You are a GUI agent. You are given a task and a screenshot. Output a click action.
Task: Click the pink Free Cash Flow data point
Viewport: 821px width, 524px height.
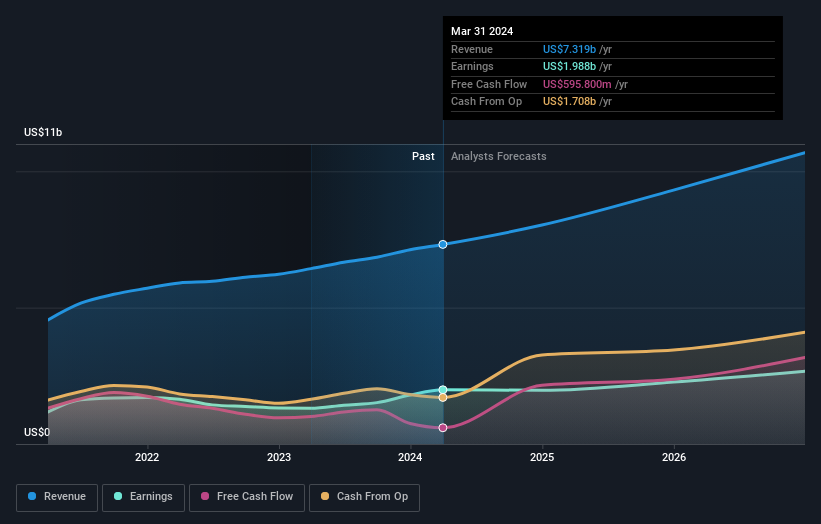[443, 428]
